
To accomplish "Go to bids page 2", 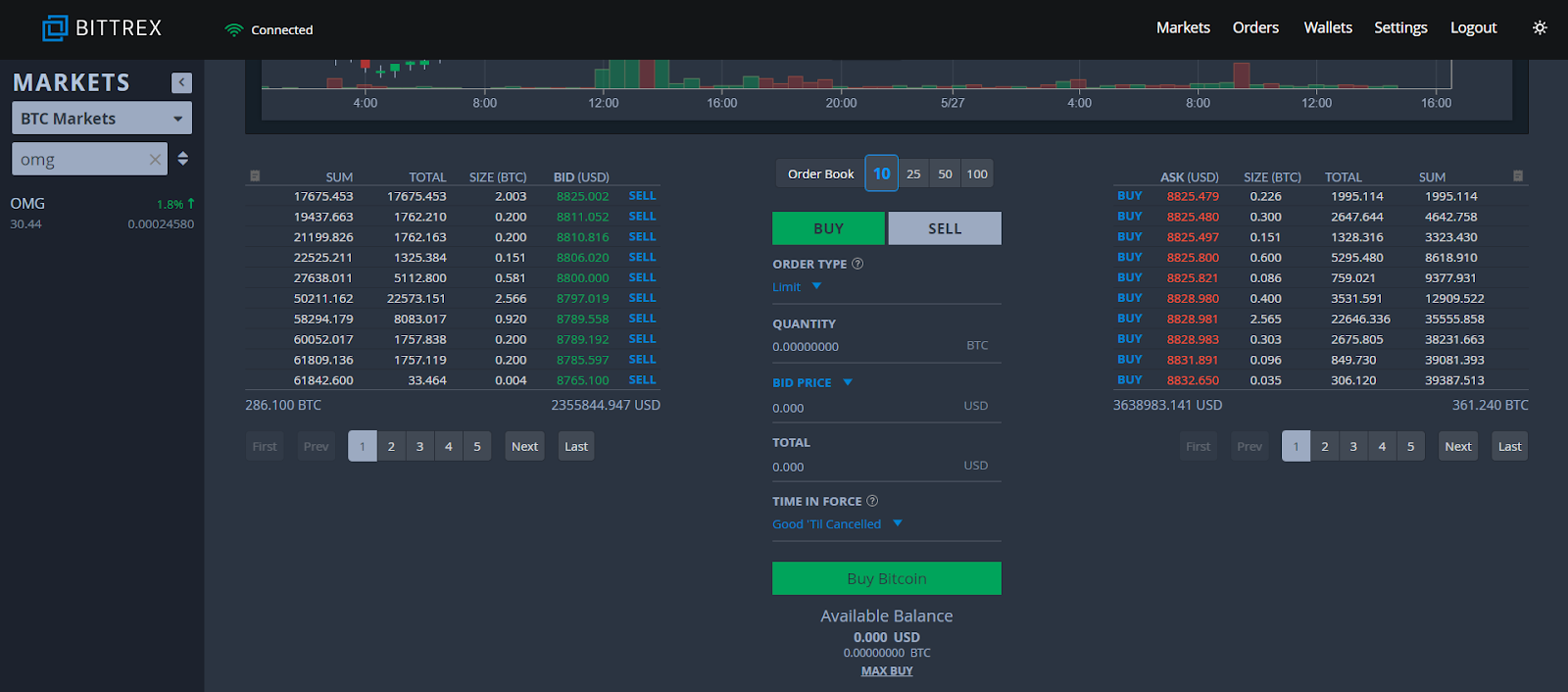I will pos(391,446).
